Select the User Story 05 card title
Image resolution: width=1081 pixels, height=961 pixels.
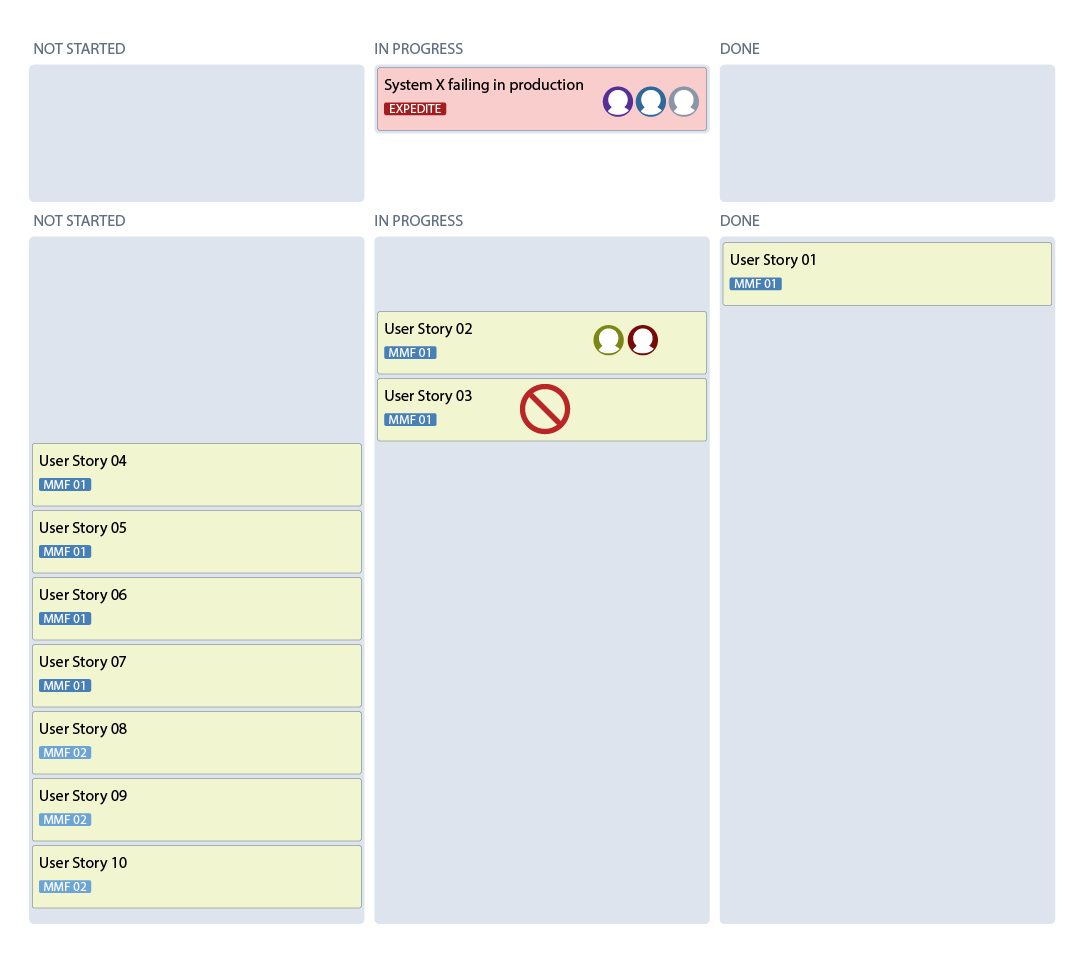coord(83,527)
